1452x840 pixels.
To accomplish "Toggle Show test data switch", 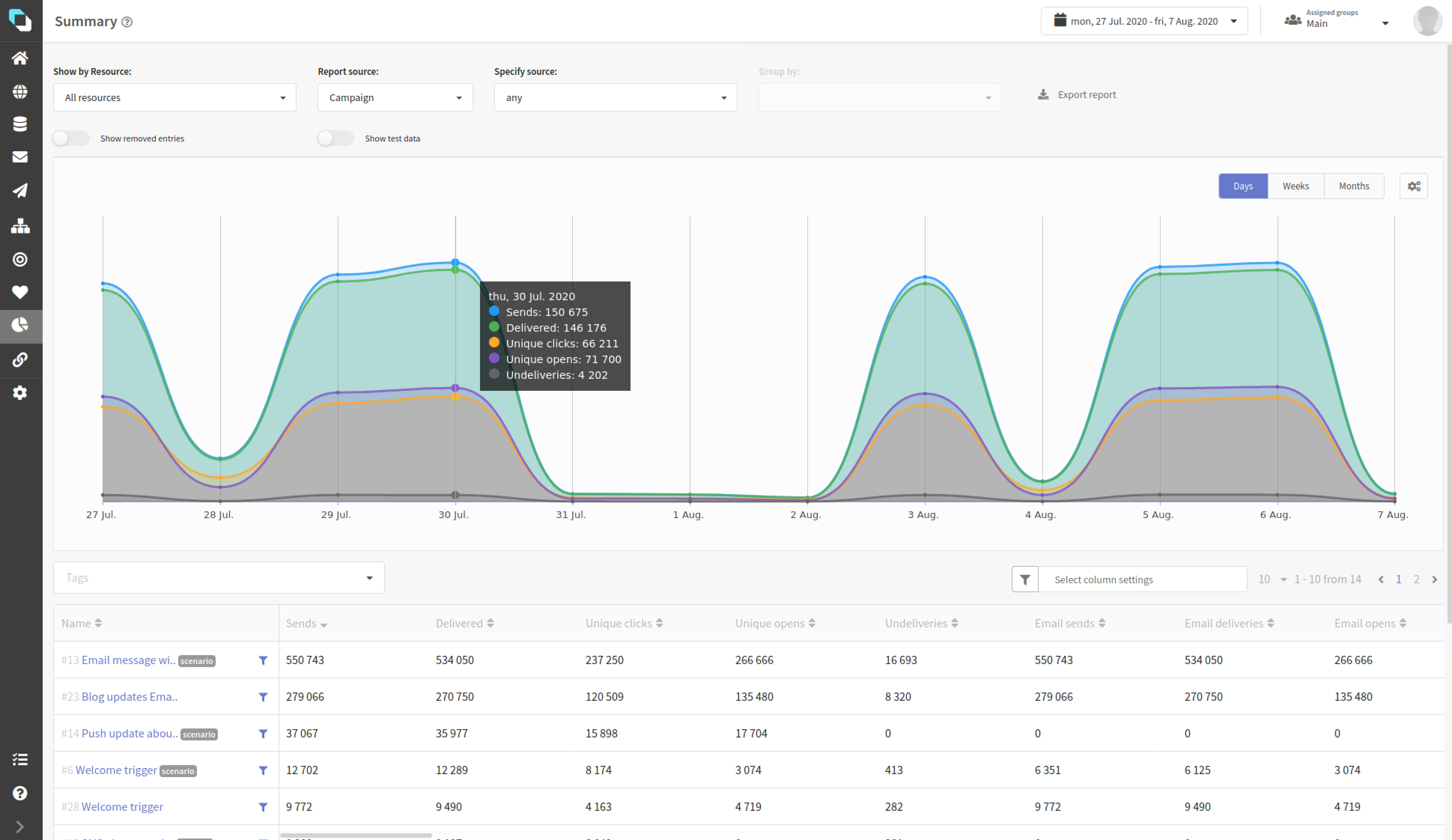I will tap(335, 138).
